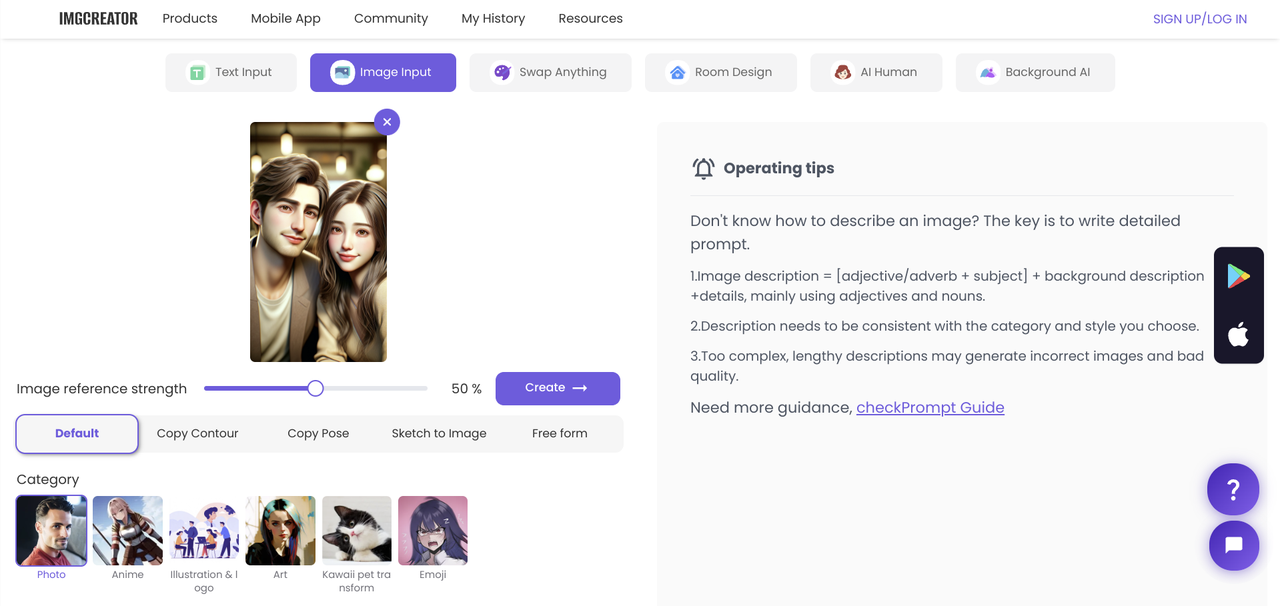Choose the Copy Contour mode

(x=198, y=434)
